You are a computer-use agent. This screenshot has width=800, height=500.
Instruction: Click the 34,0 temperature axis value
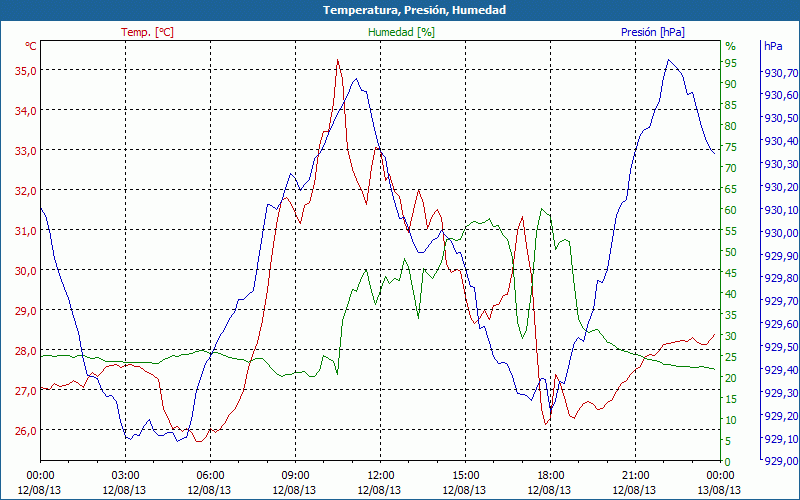coord(26,111)
